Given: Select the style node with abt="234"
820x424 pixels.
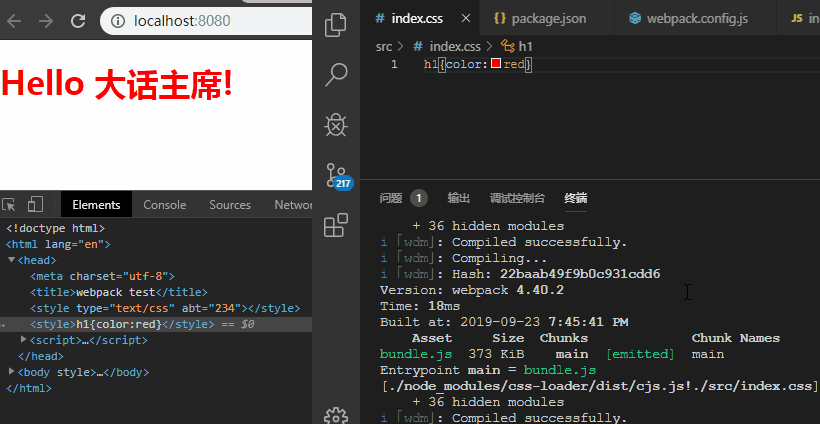Looking at the screenshot, I should coord(165,308).
